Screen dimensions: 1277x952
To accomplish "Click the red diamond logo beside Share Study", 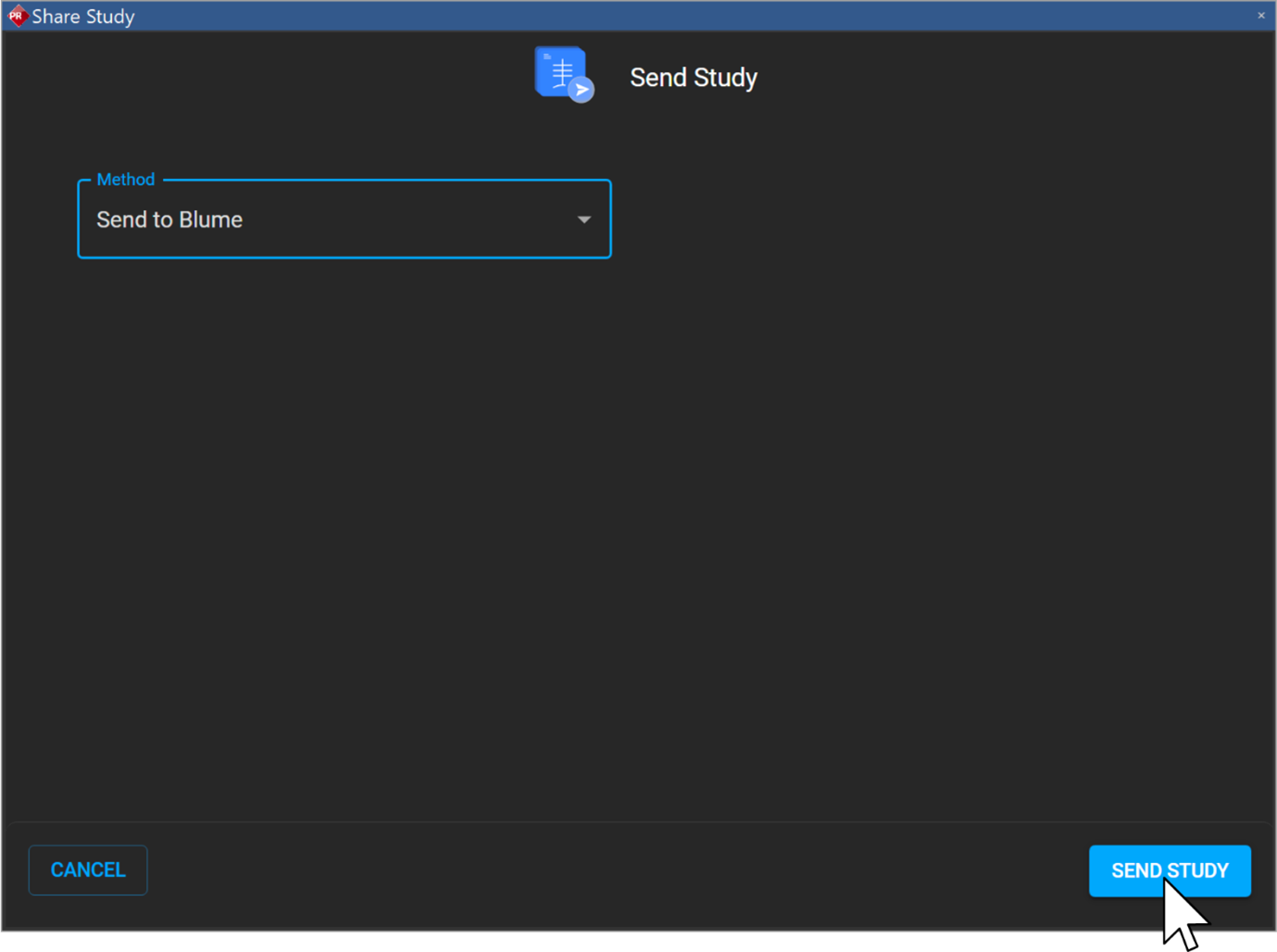I will (x=17, y=15).
